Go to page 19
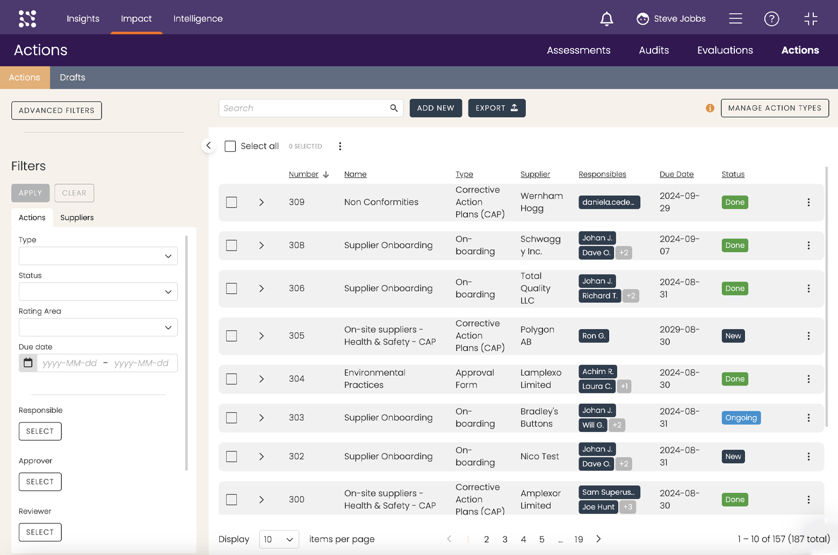Viewport: 838px width, 555px height. click(578, 539)
